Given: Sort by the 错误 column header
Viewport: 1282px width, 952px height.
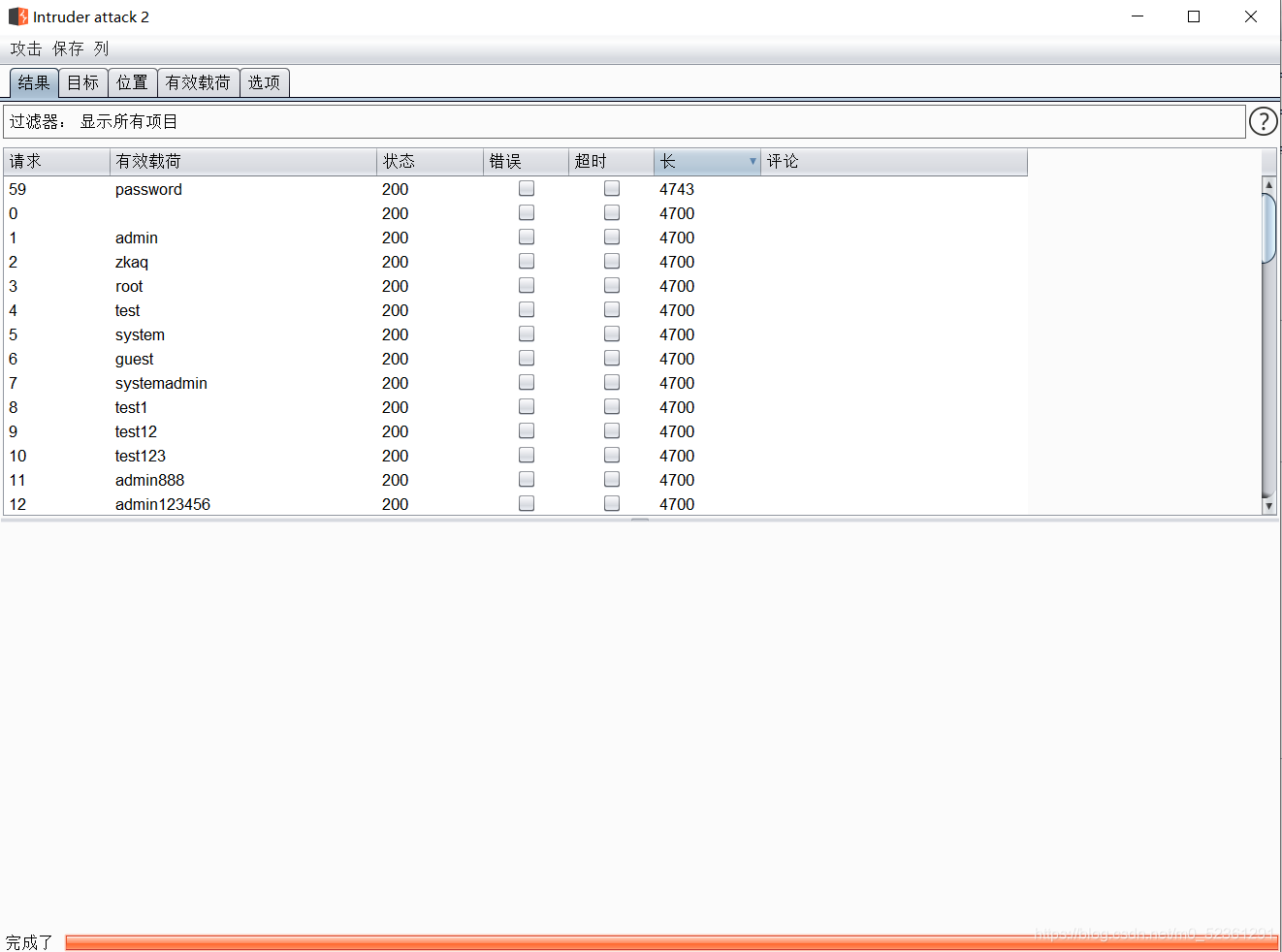Looking at the screenshot, I should [x=526, y=161].
